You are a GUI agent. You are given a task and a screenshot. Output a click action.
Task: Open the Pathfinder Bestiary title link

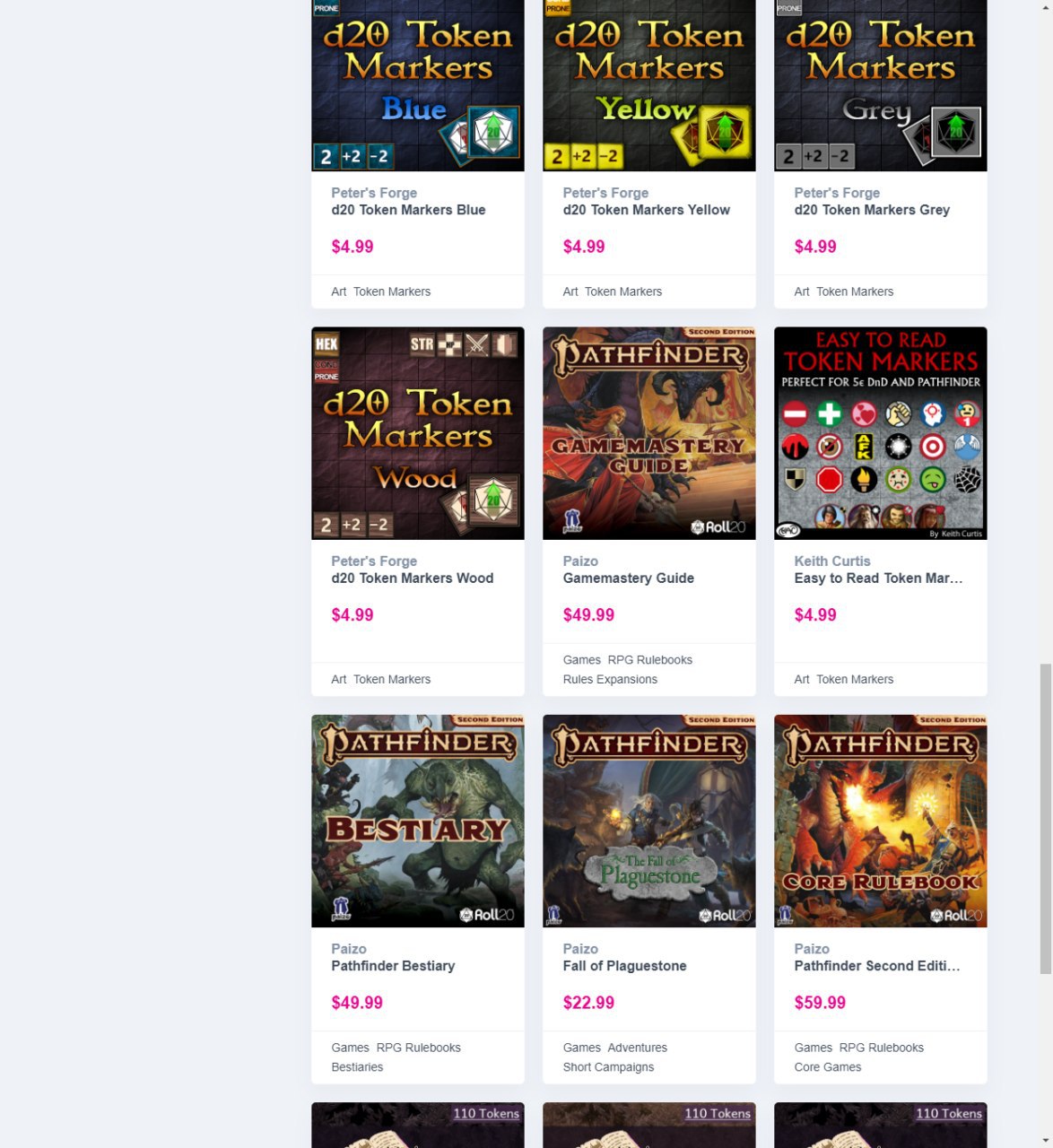tap(393, 966)
